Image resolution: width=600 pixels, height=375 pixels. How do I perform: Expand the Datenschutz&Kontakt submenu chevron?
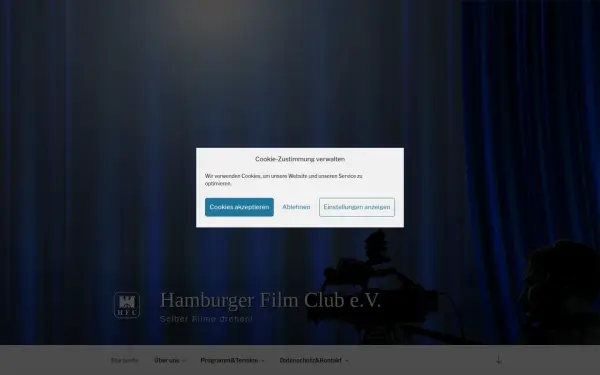pos(347,361)
